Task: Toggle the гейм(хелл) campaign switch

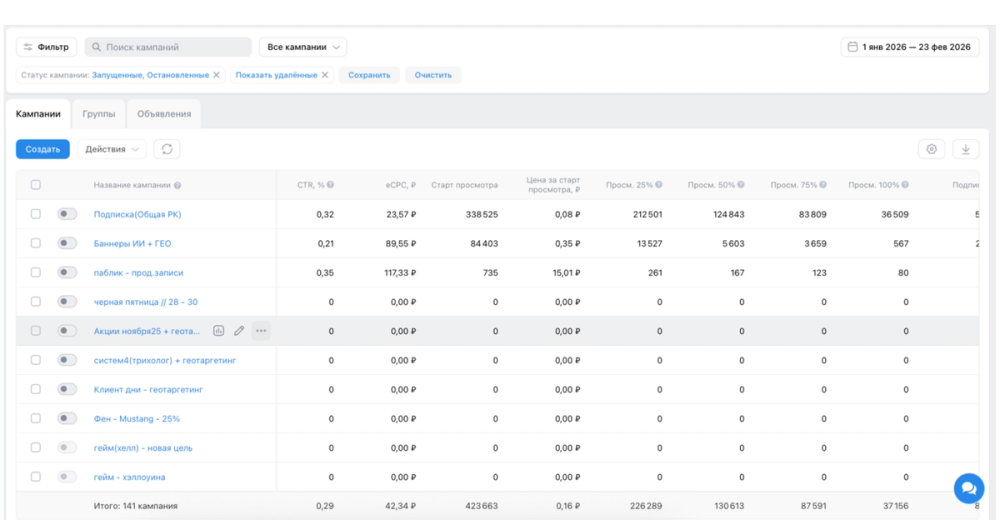Action: click(x=67, y=448)
